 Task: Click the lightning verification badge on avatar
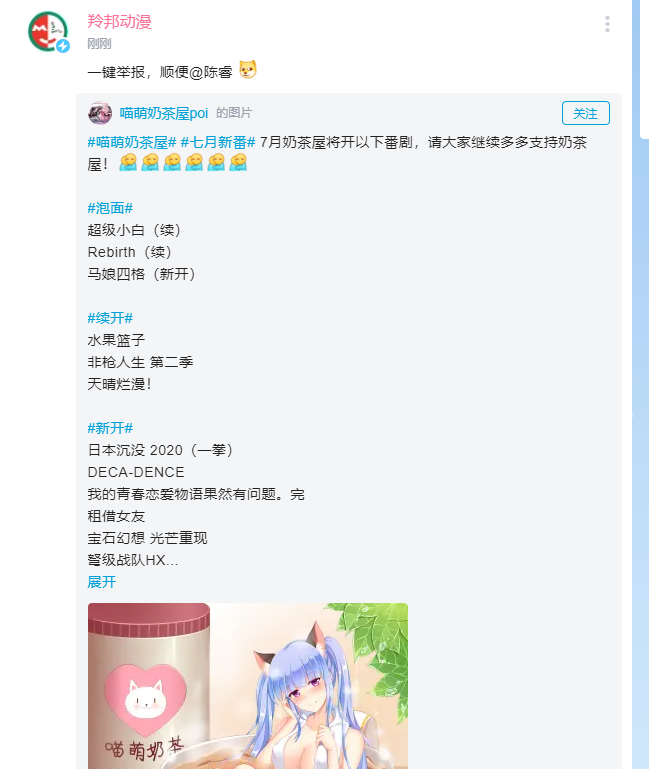pyautogui.click(x=63, y=46)
